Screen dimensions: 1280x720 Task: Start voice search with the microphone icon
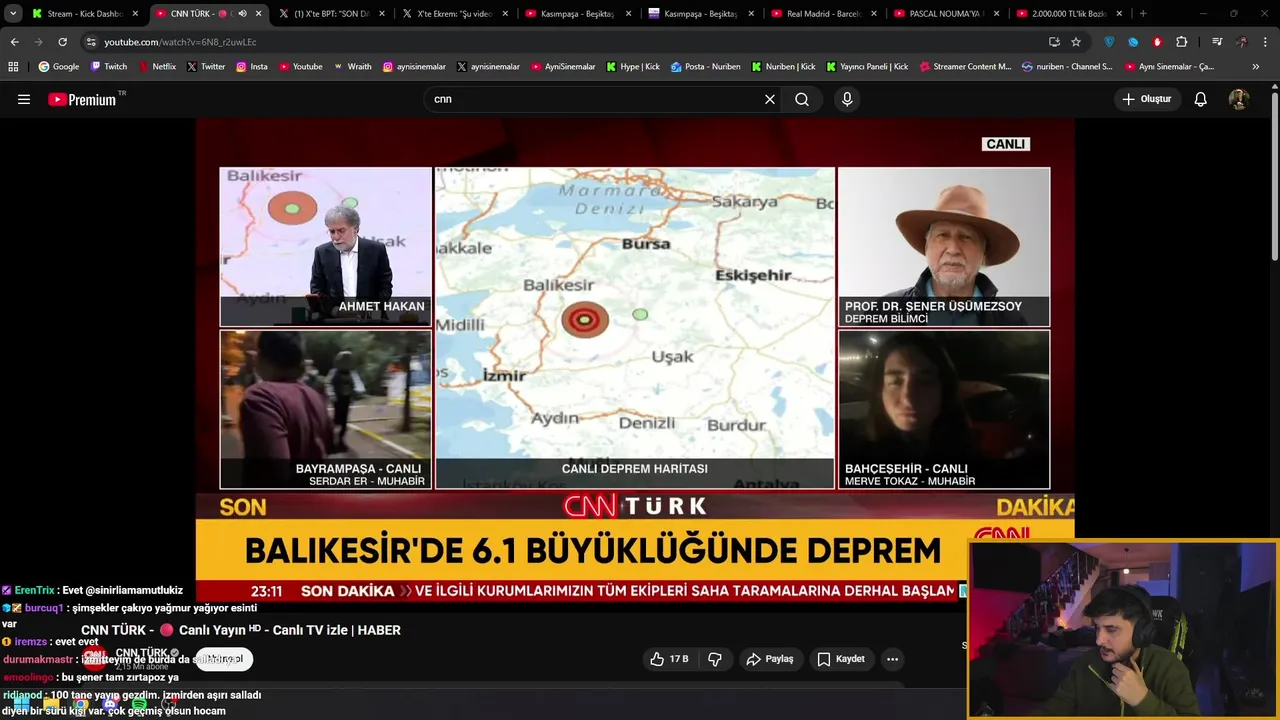point(847,99)
